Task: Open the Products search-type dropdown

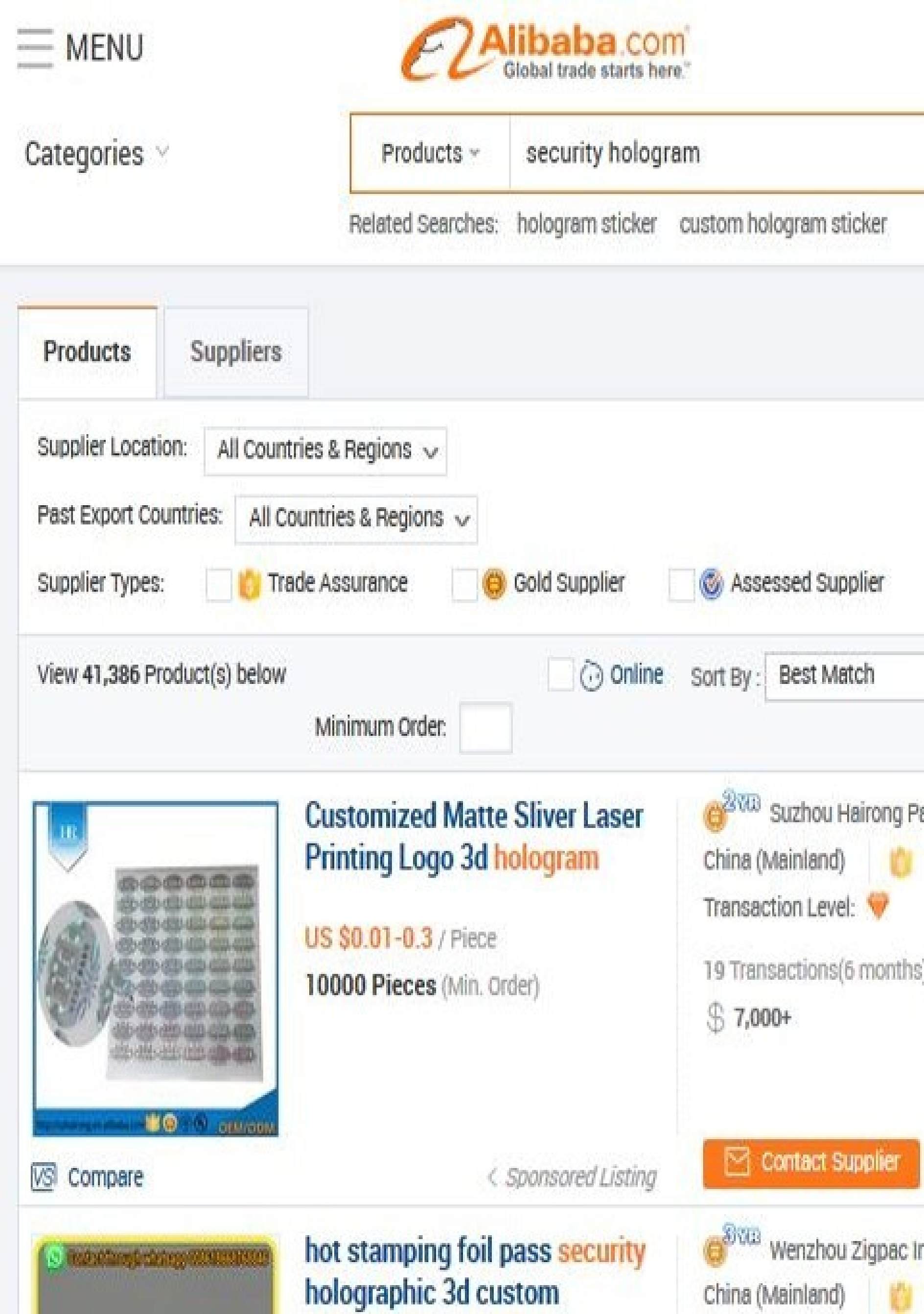Action: tap(430, 153)
